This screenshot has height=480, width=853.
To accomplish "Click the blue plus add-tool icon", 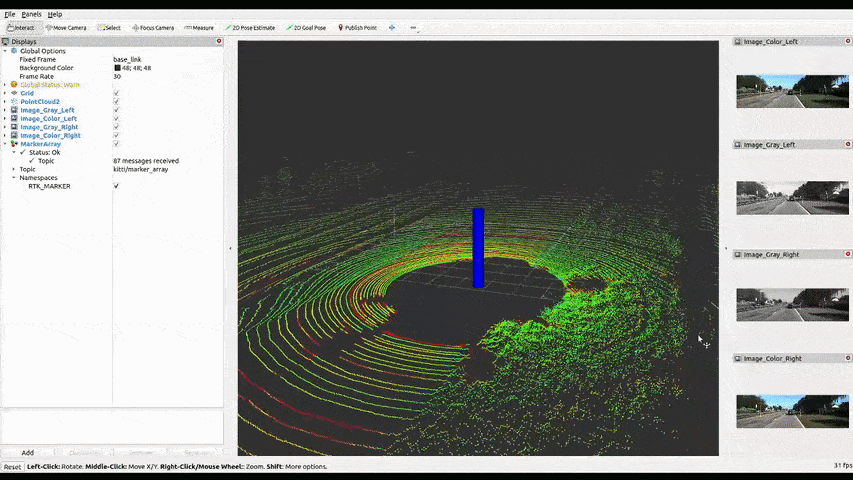I will [392, 27].
